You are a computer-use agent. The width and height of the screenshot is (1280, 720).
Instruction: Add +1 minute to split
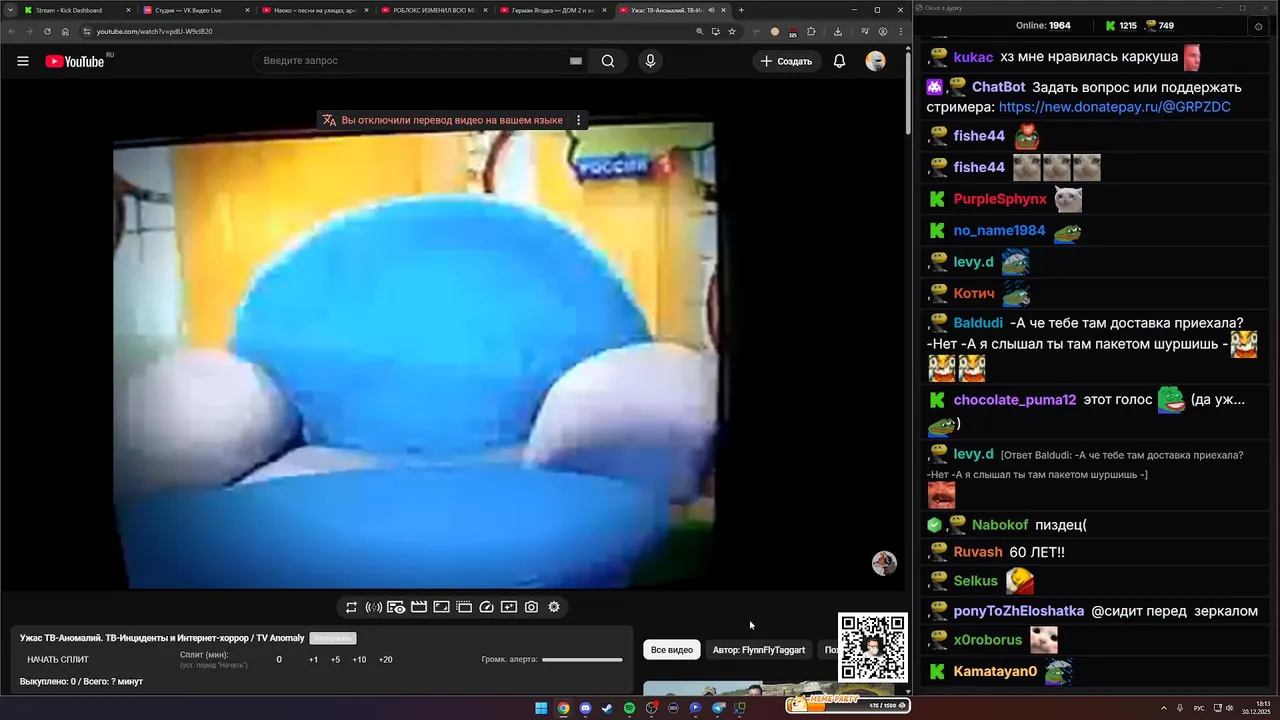click(x=313, y=660)
